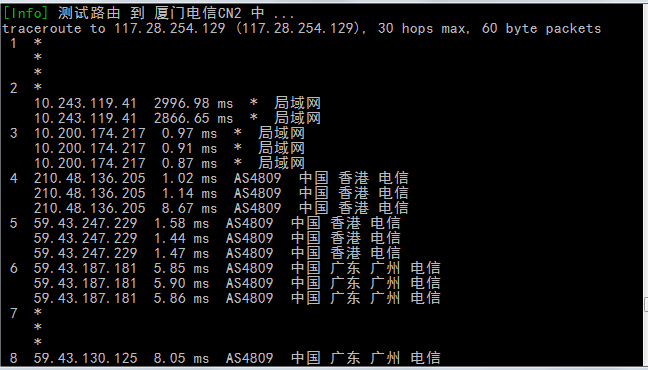Click the scrollbar at right window edge
648x370 pixels.
[646, 304]
